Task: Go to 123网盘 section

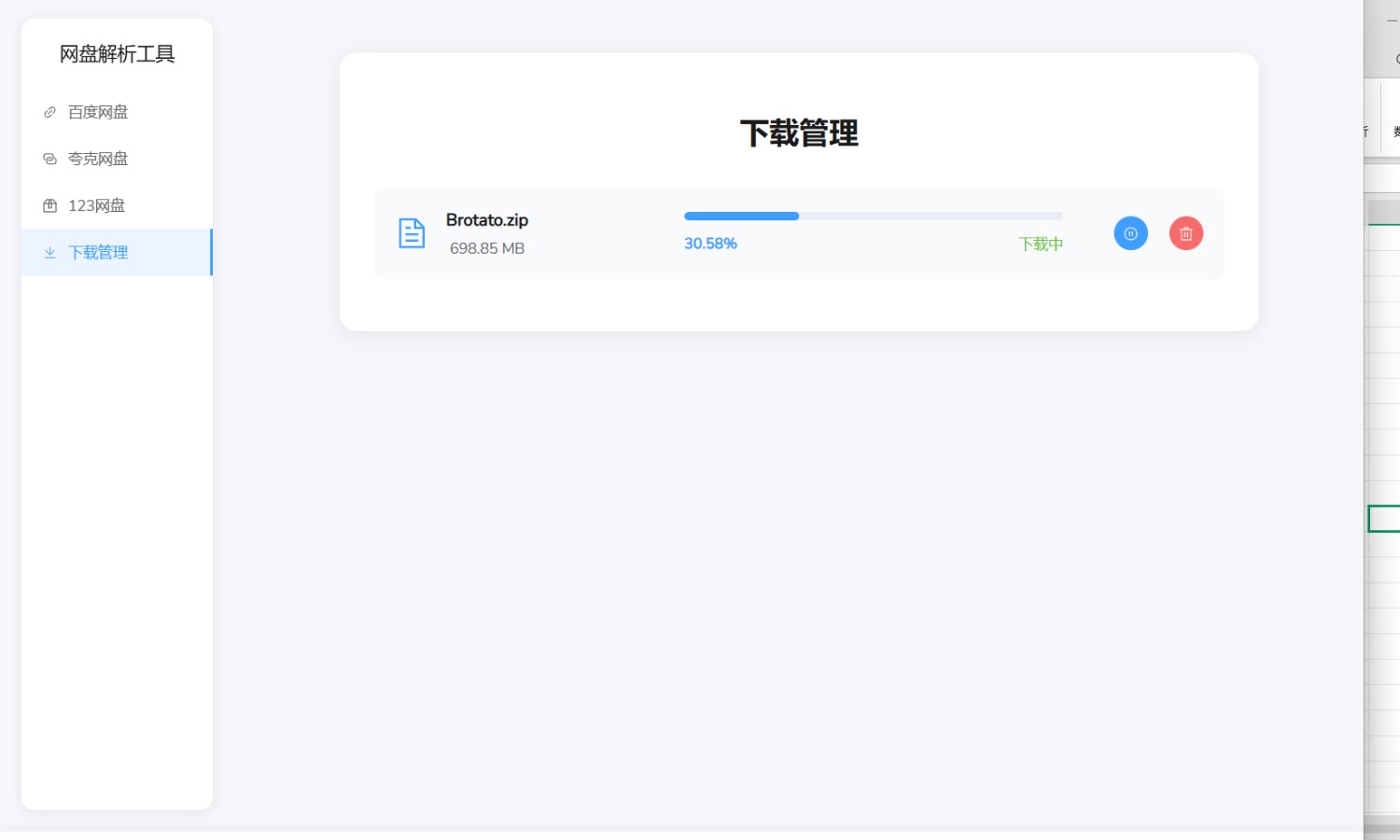Action: point(96,205)
